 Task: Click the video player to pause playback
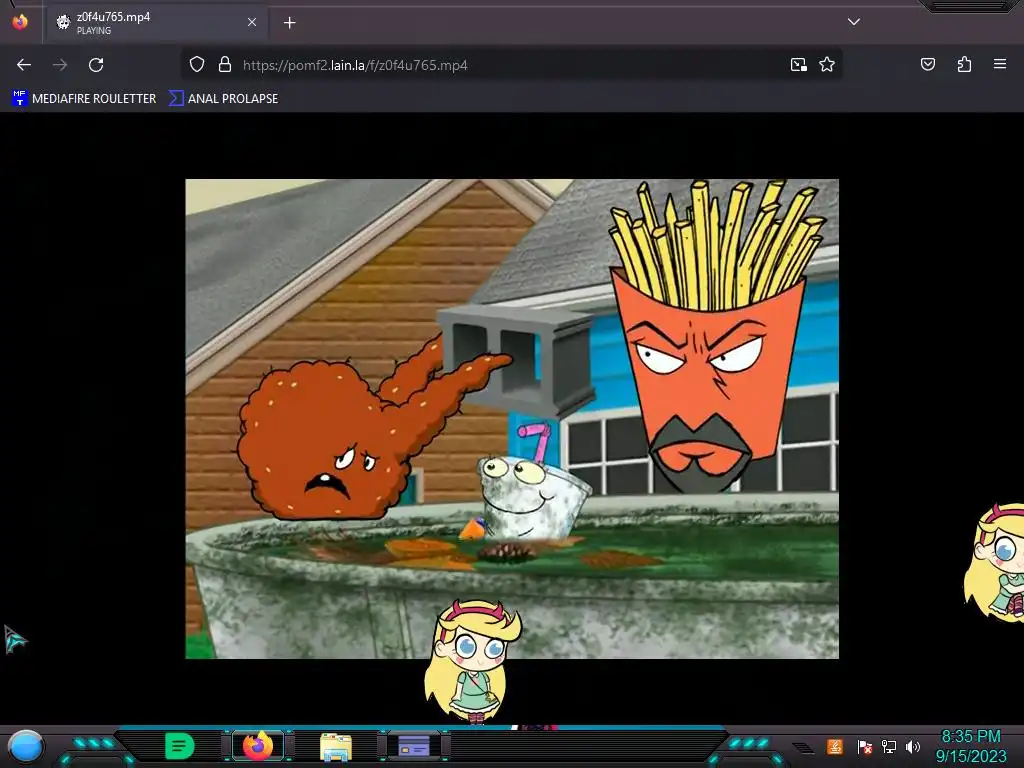point(512,419)
